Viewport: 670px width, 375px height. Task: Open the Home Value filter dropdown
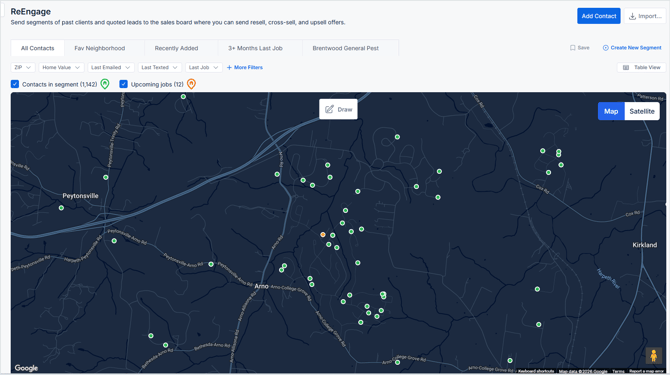pyautogui.click(x=61, y=67)
